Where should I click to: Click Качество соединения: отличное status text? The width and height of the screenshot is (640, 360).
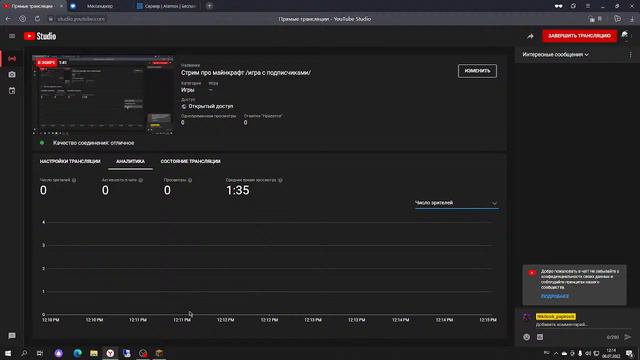coord(93,143)
